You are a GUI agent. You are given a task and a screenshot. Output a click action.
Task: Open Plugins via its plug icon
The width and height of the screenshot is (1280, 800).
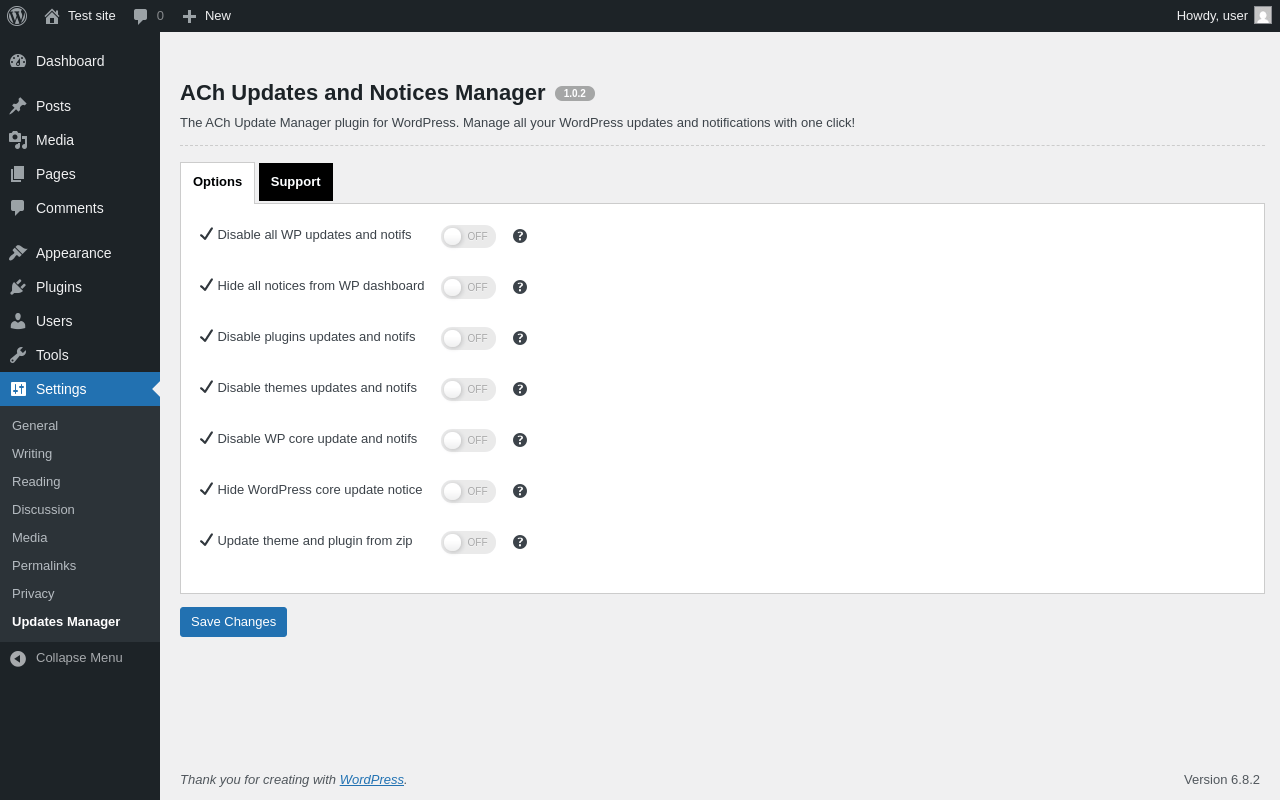(18, 287)
